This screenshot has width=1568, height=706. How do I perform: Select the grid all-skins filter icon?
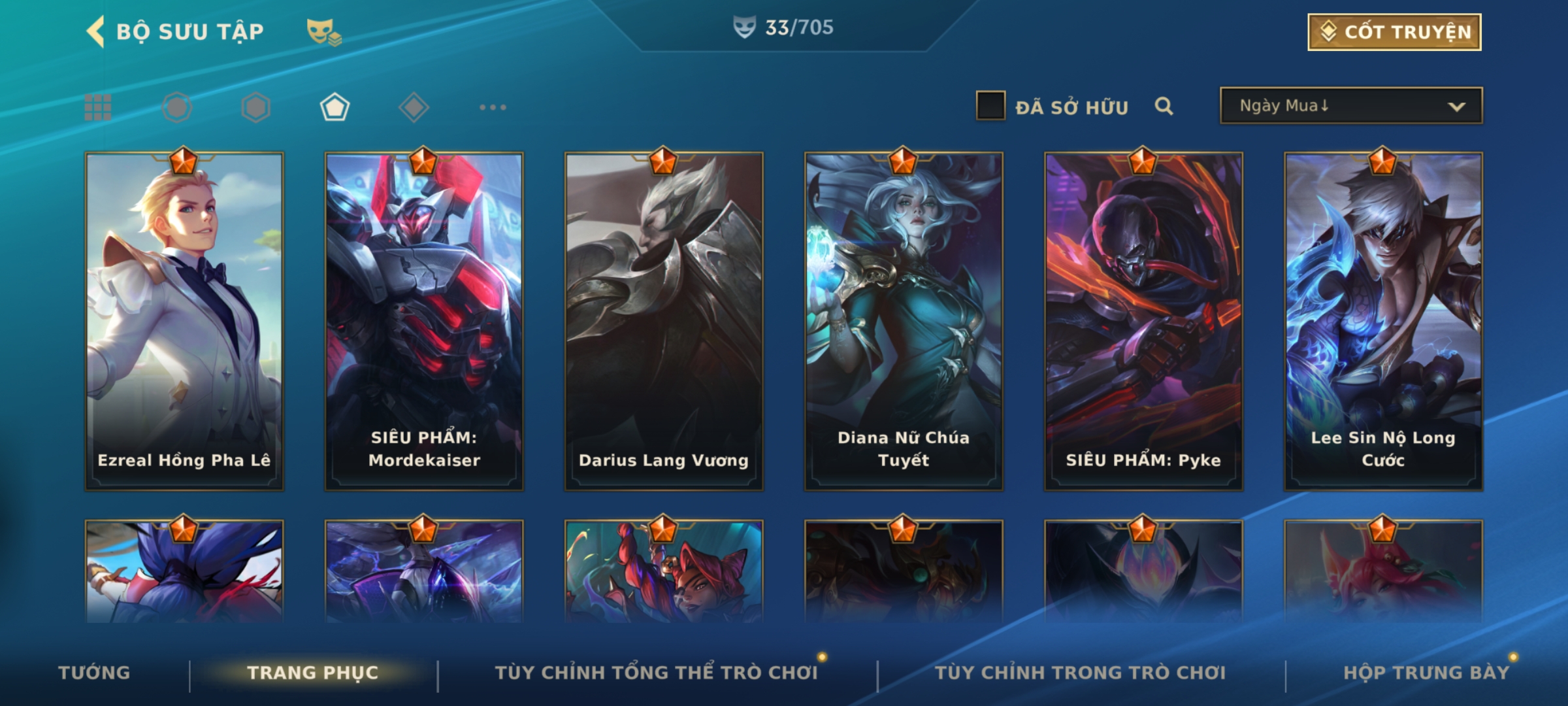pyautogui.click(x=98, y=107)
